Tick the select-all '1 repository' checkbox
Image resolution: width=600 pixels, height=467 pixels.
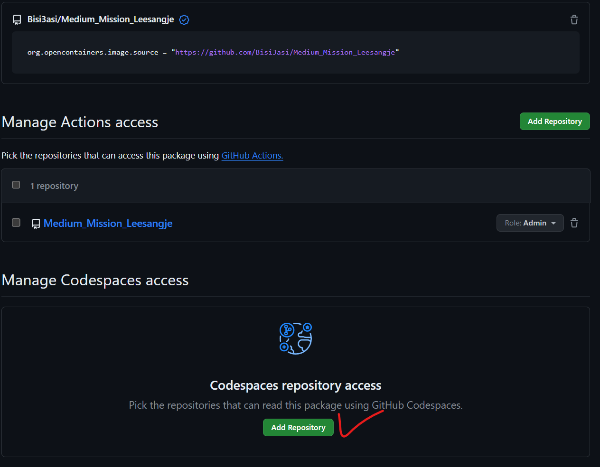[x=16, y=185]
